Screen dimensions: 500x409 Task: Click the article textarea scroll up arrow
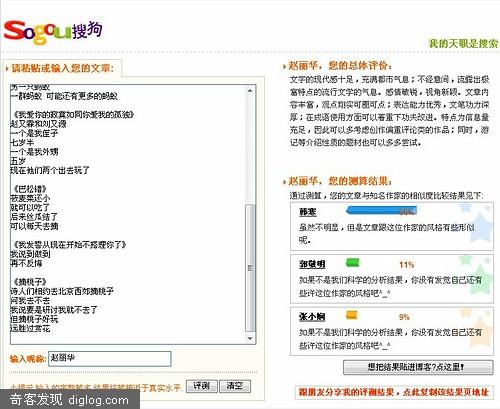[x=250, y=90]
